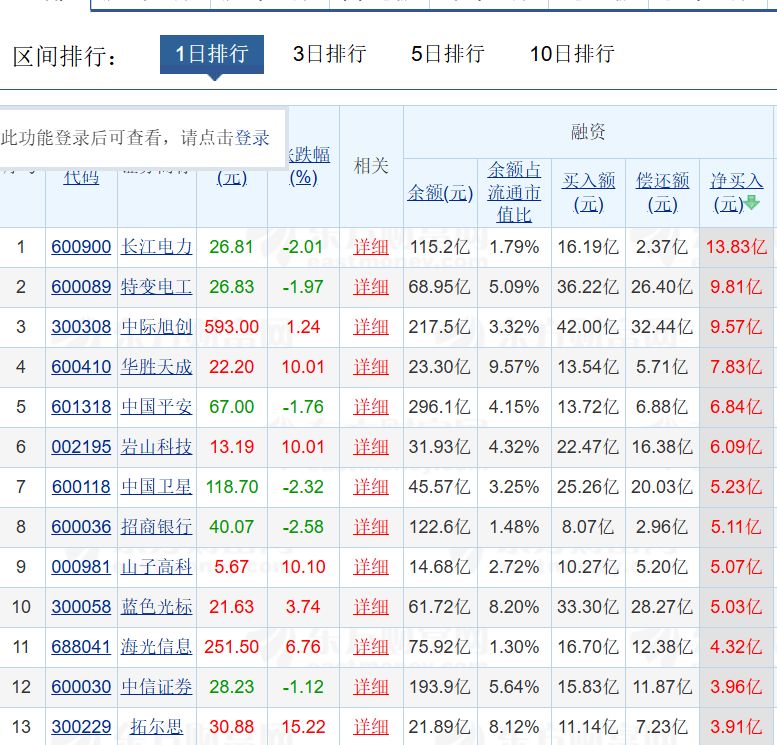Open 蓝色光标 stock page
This screenshot has height=745, width=777.
coord(157,607)
